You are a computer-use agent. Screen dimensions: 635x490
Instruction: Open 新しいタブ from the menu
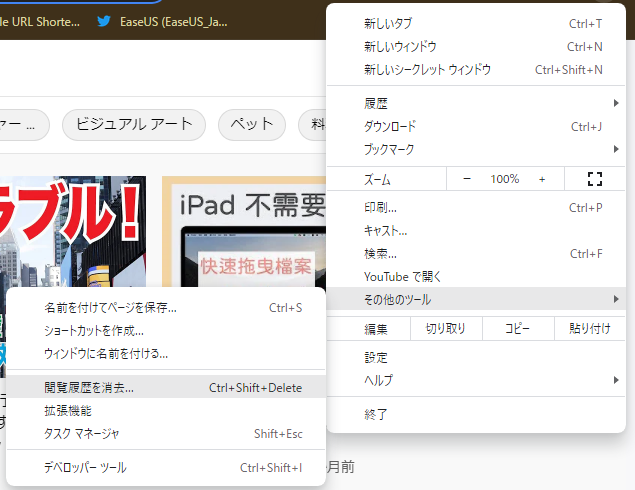482,23
